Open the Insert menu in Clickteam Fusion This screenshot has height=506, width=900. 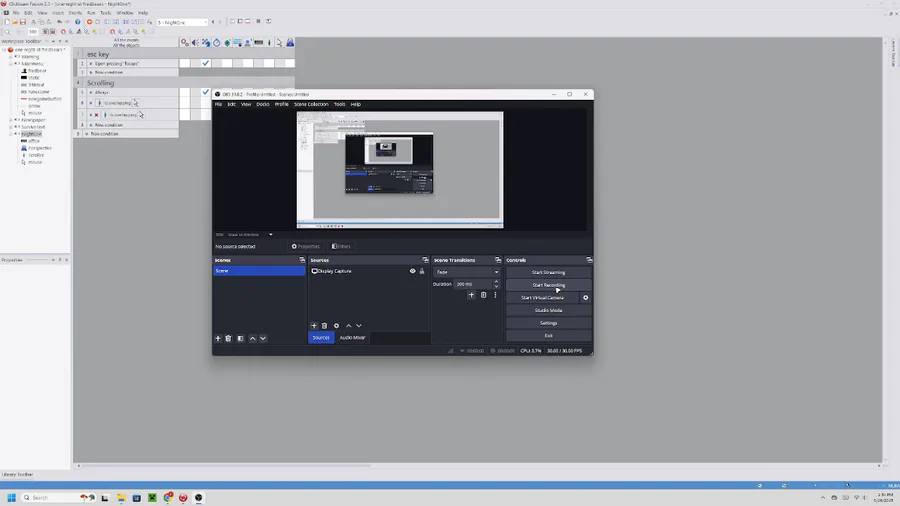click(x=58, y=13)
